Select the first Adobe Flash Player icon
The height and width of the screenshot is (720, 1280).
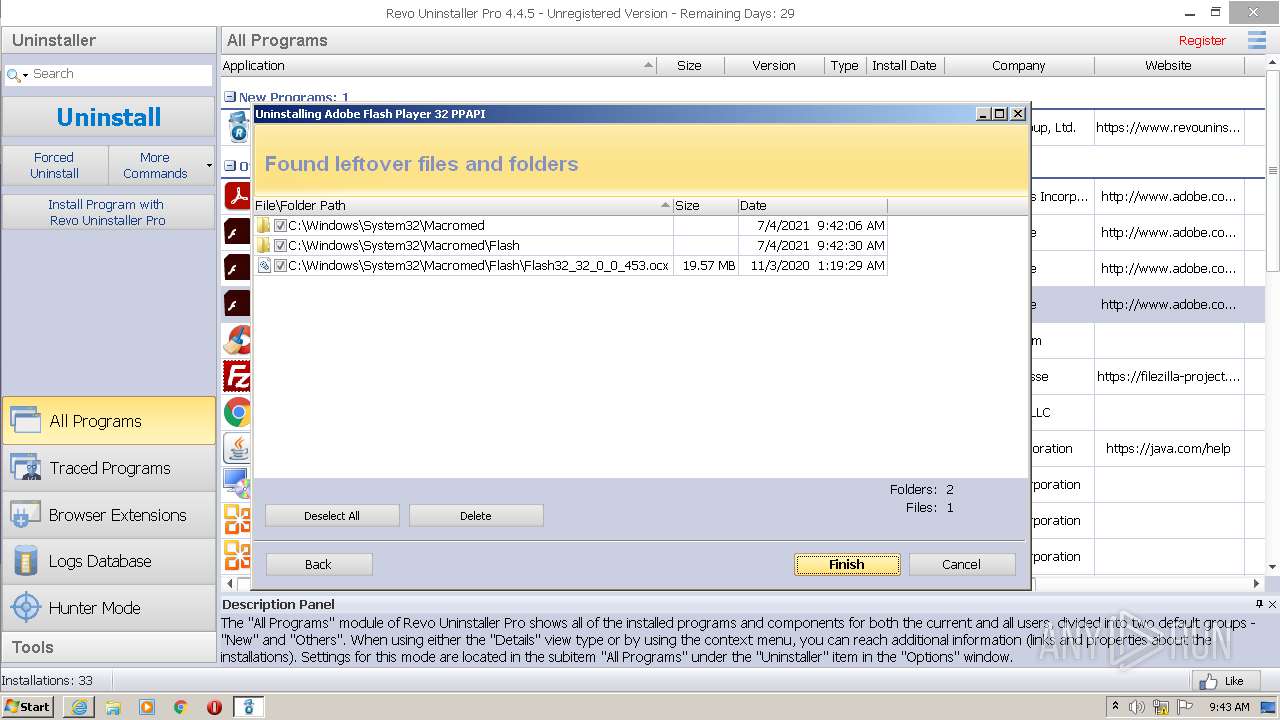click(237, 232)
